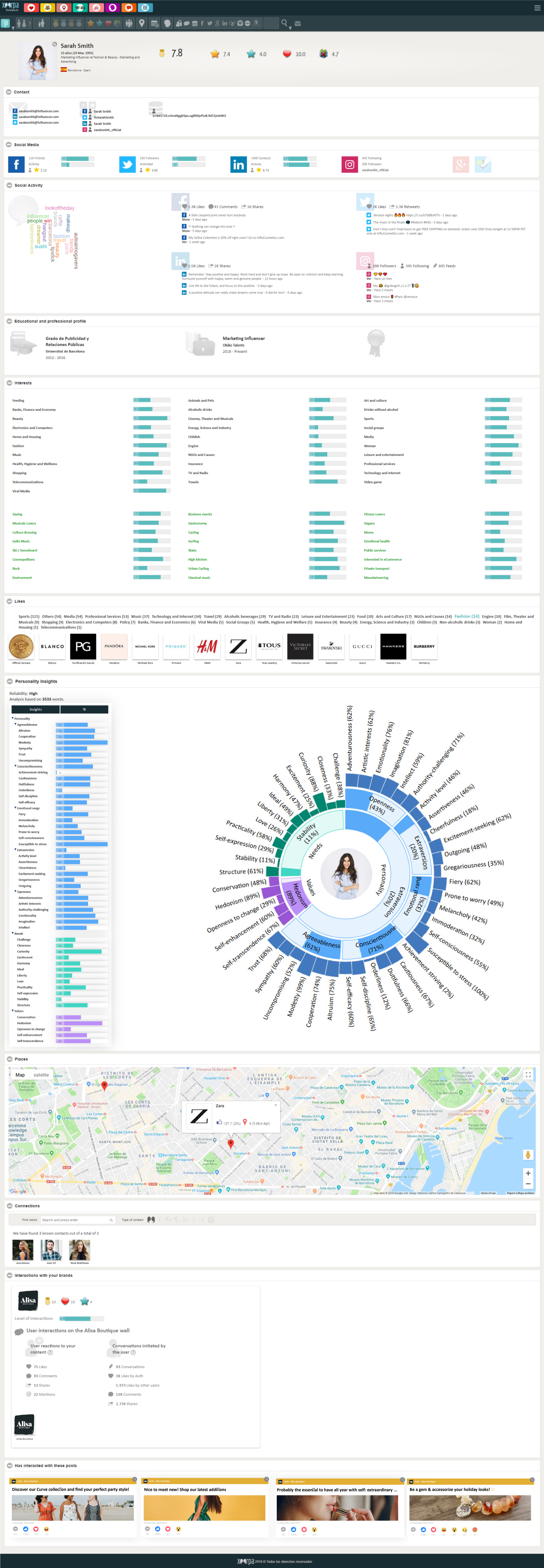Collapse the Connections section
Viewport: 544px width, 1568px height.
click(9, 1206)
